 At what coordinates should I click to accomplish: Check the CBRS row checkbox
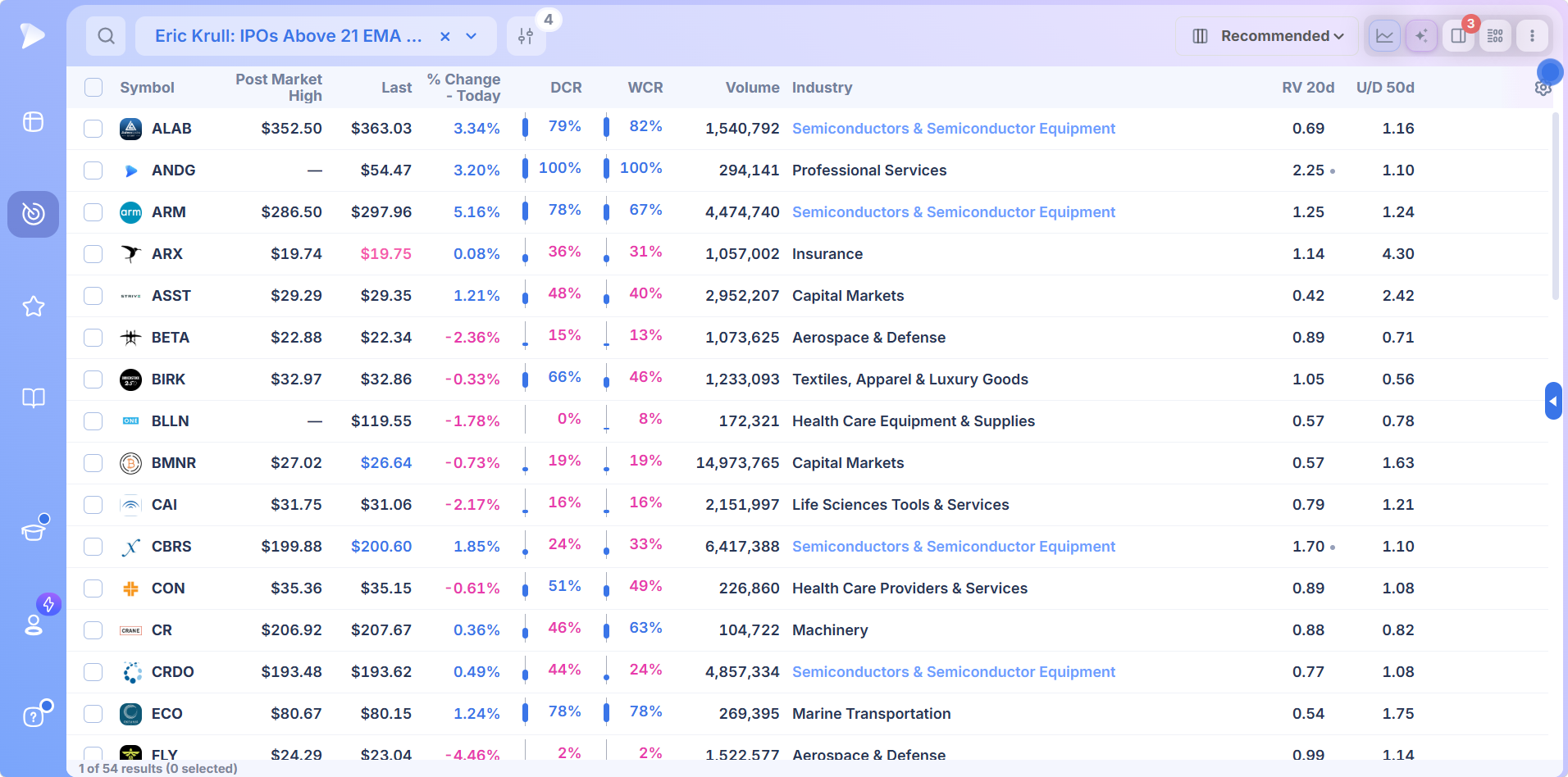coord(93,547)
